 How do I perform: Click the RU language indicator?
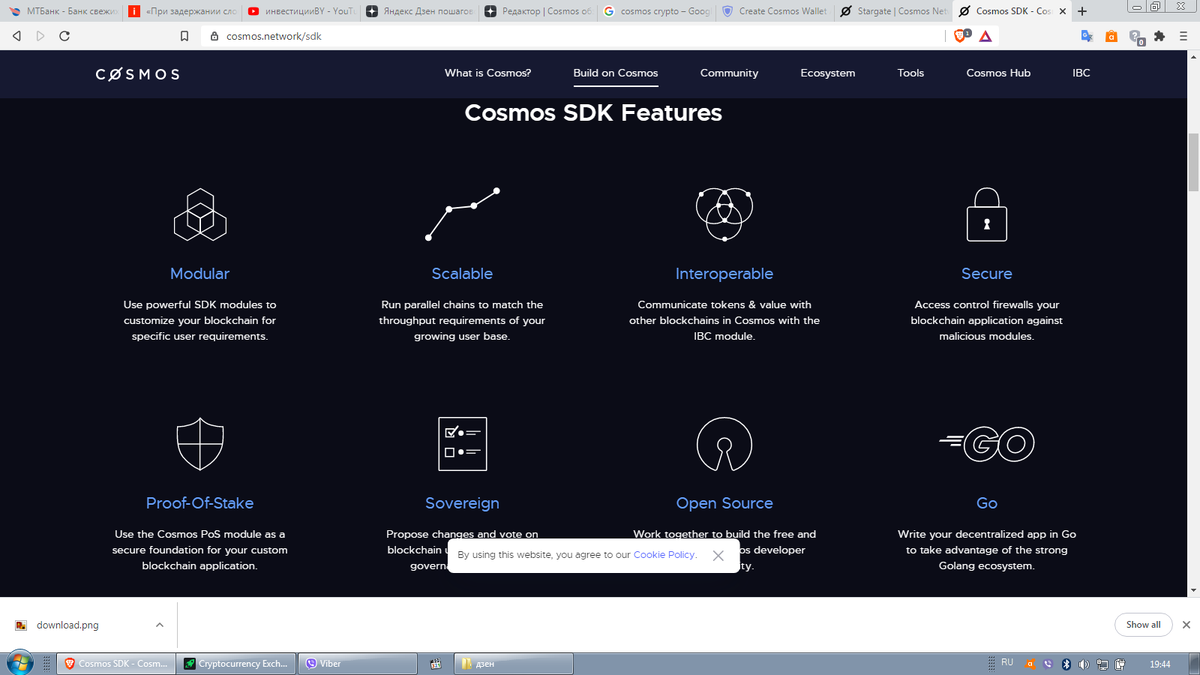pyautogui.click(x=1008, y=662)
